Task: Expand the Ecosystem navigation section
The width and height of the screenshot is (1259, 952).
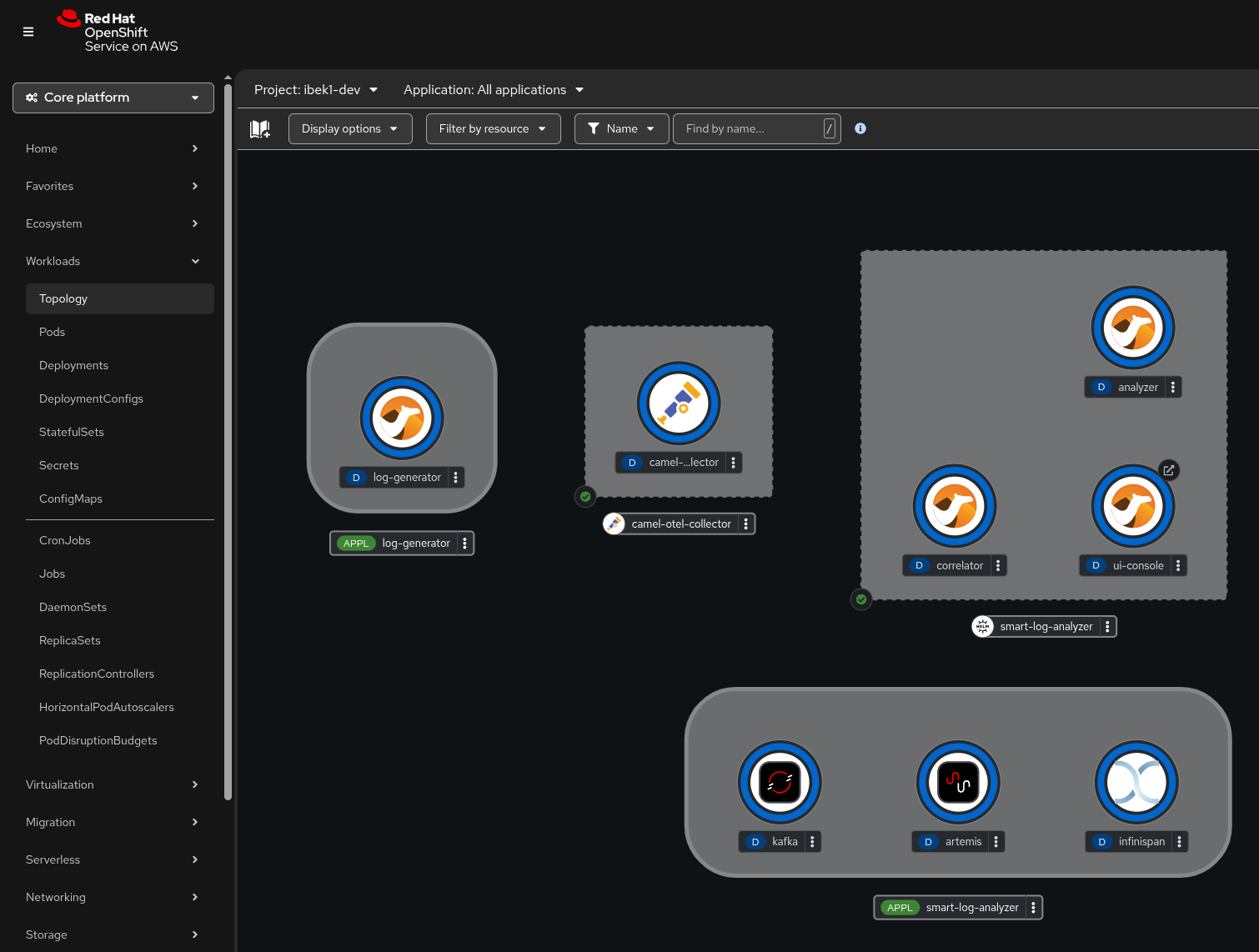Action: (113, 223)
